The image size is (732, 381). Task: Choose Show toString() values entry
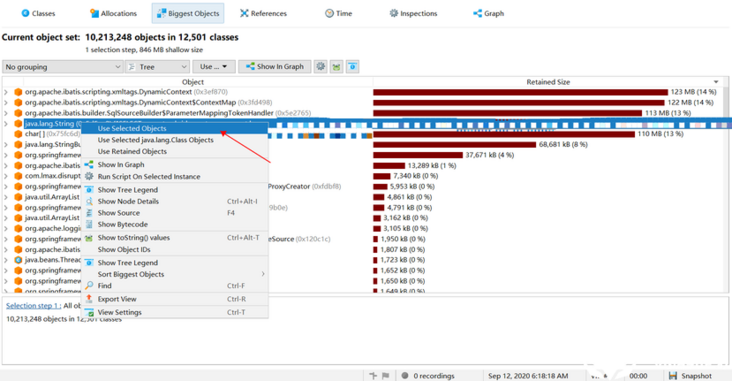point(175,238)
